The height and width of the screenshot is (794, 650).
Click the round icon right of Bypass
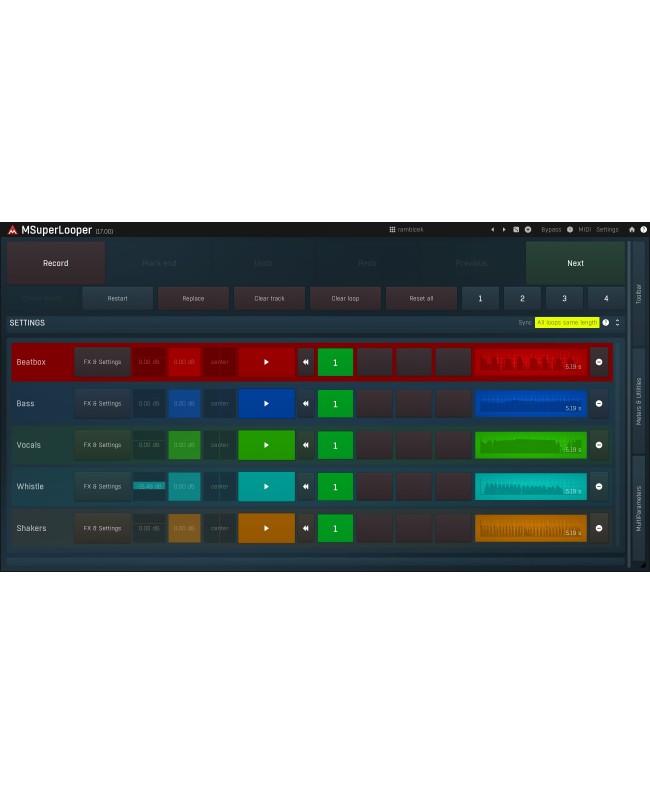[570, 229]
